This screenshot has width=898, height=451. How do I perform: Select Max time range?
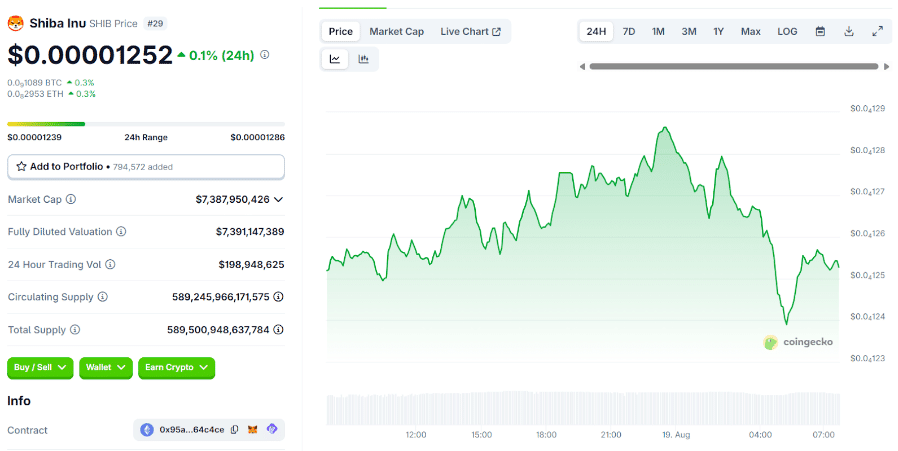coord(750,32)
